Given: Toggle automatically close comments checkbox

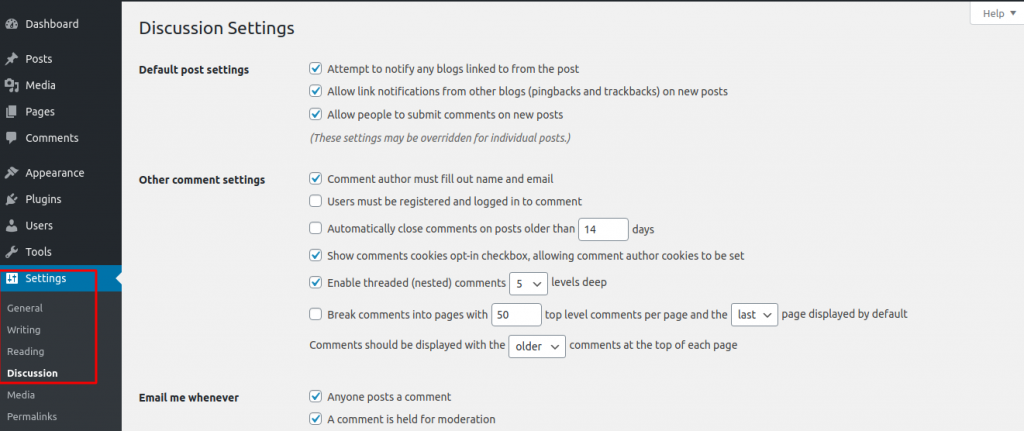Looking at the screenshot, I should point(316,228).
